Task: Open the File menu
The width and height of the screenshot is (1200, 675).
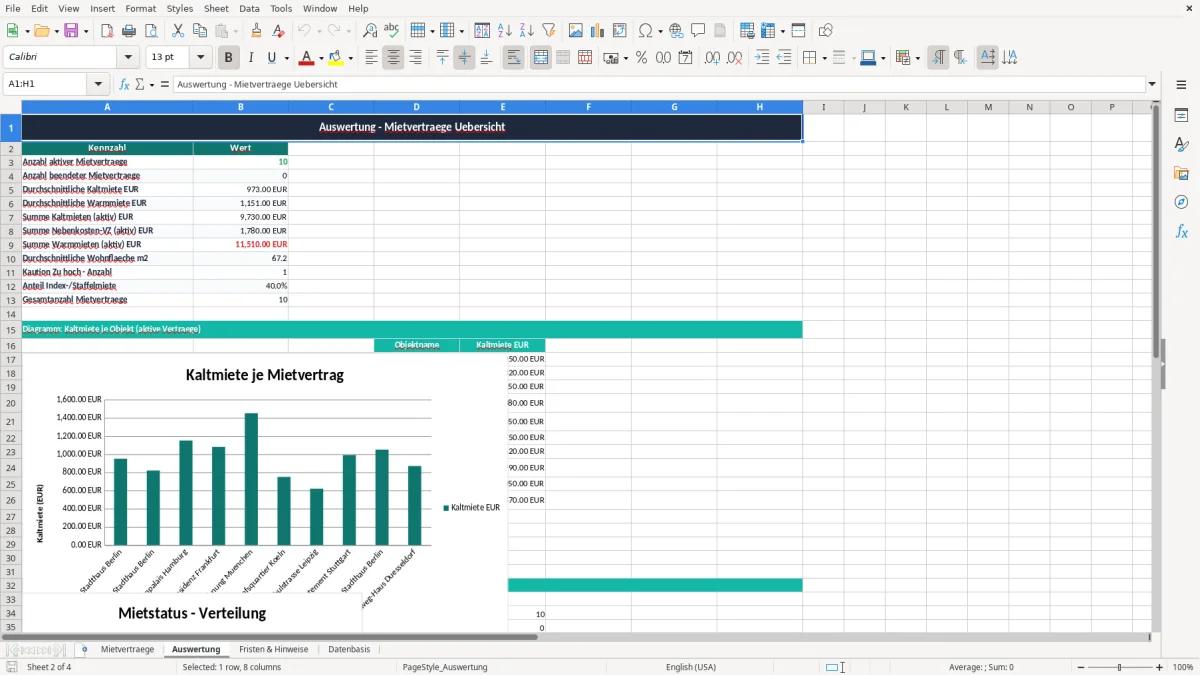Action: pos(12,8)
